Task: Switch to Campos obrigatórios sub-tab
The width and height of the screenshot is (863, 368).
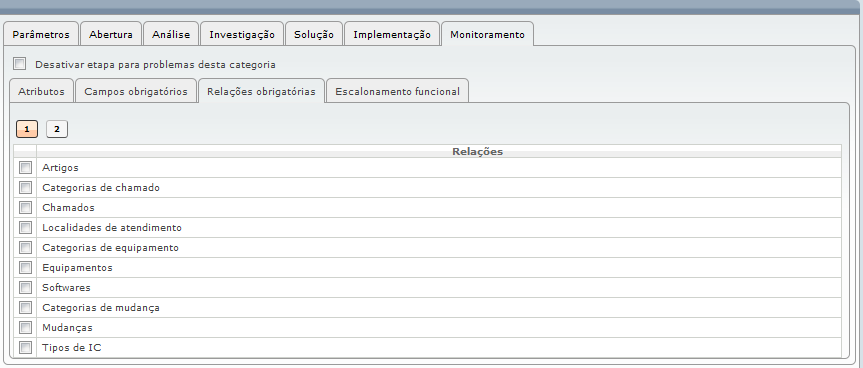Action: click(x=136, y=91)
